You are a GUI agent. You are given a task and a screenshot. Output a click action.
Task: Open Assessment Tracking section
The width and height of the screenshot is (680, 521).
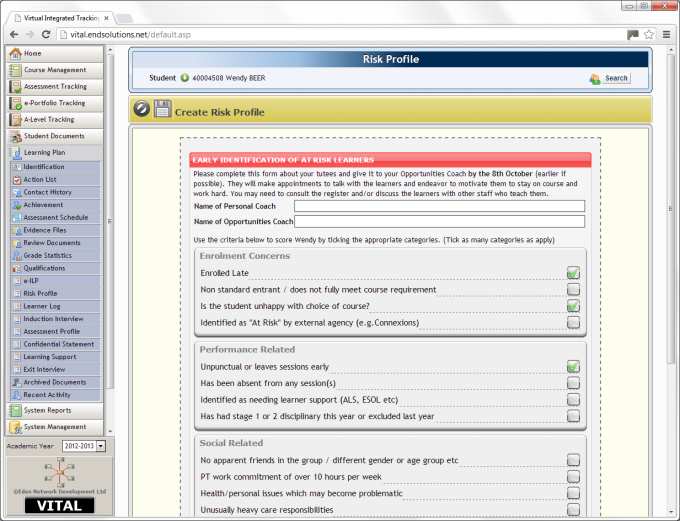point(55,86)
